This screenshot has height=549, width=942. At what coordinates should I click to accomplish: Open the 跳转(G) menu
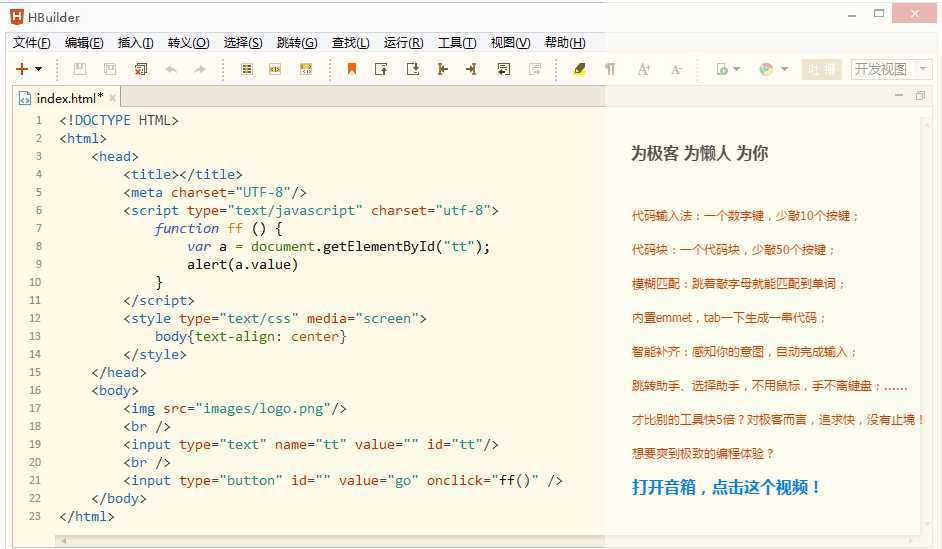pos(297,43)
